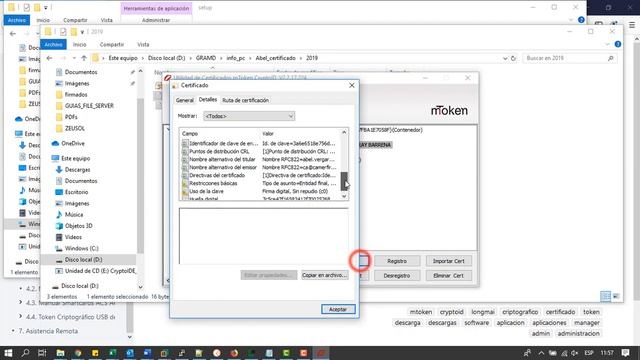Screen dimensions: 640x360
Task: Open Documentos quick access folder
Action: click(x=81, y=72)
